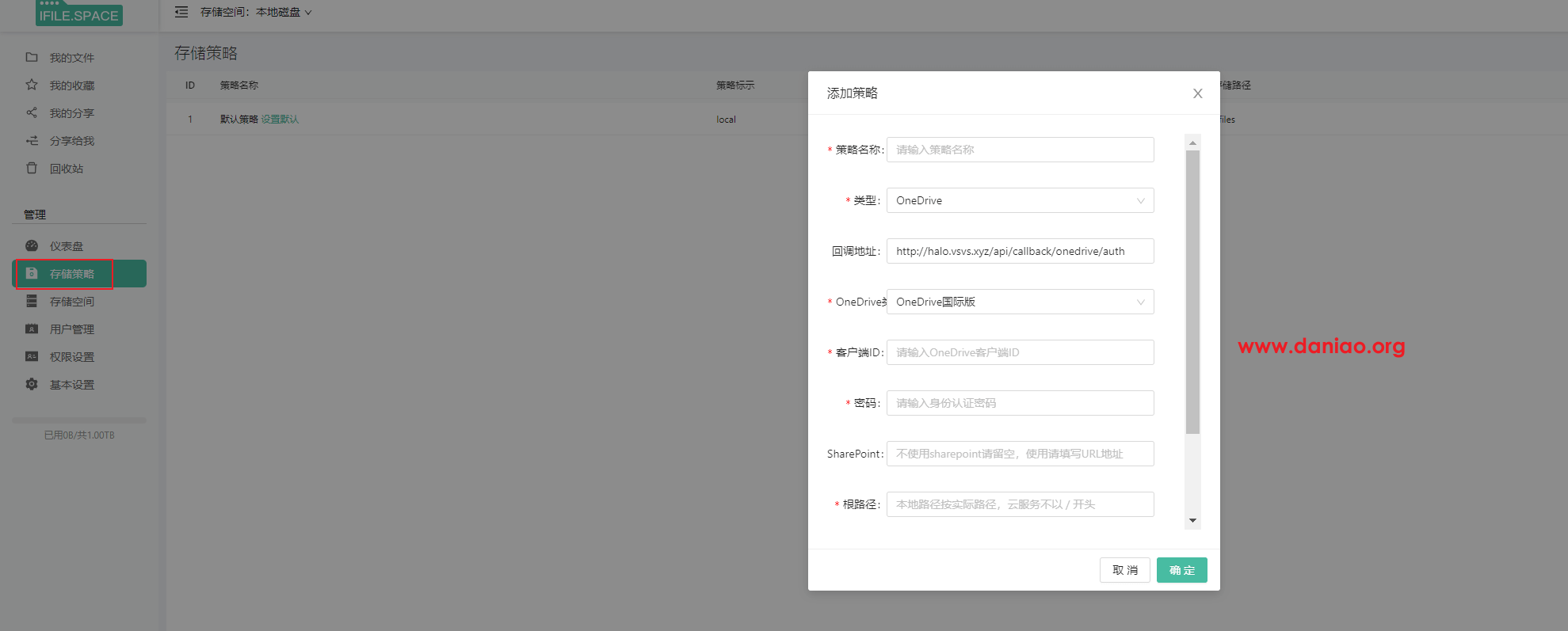This screenshot has height=631, width=1568.
Task: Click the star icon for 我的收藏
Action: click(32, 85)
